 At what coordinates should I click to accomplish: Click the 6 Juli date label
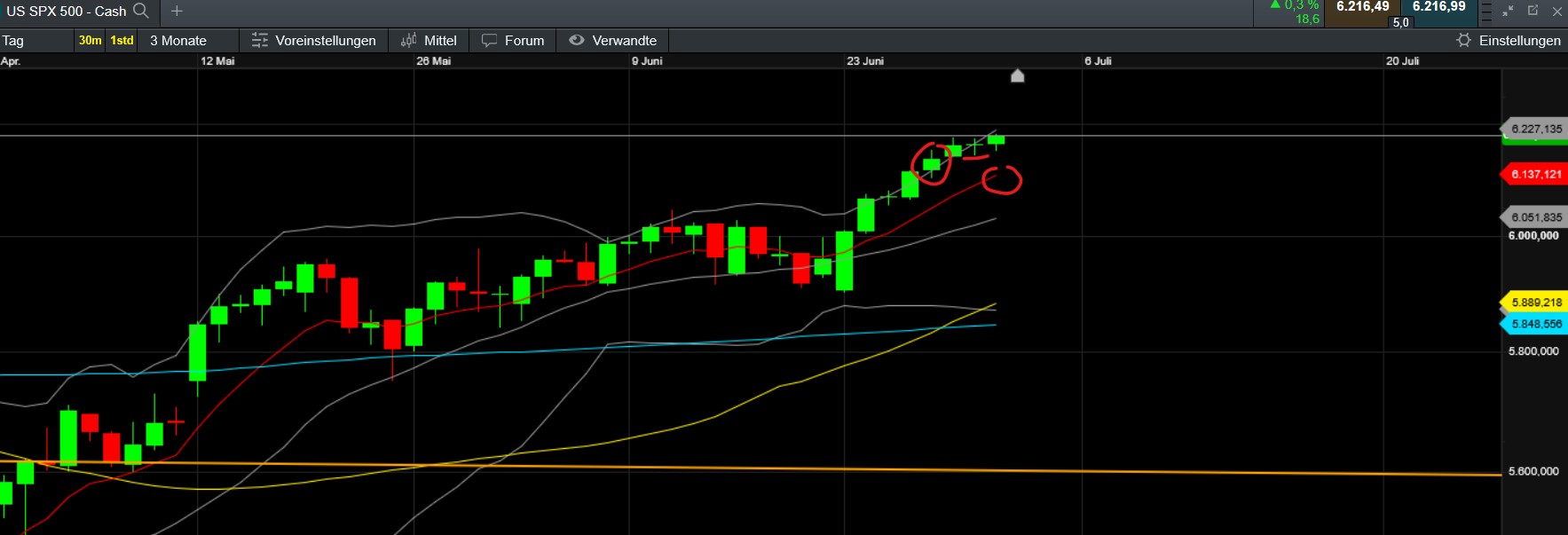coord(1098,61)
